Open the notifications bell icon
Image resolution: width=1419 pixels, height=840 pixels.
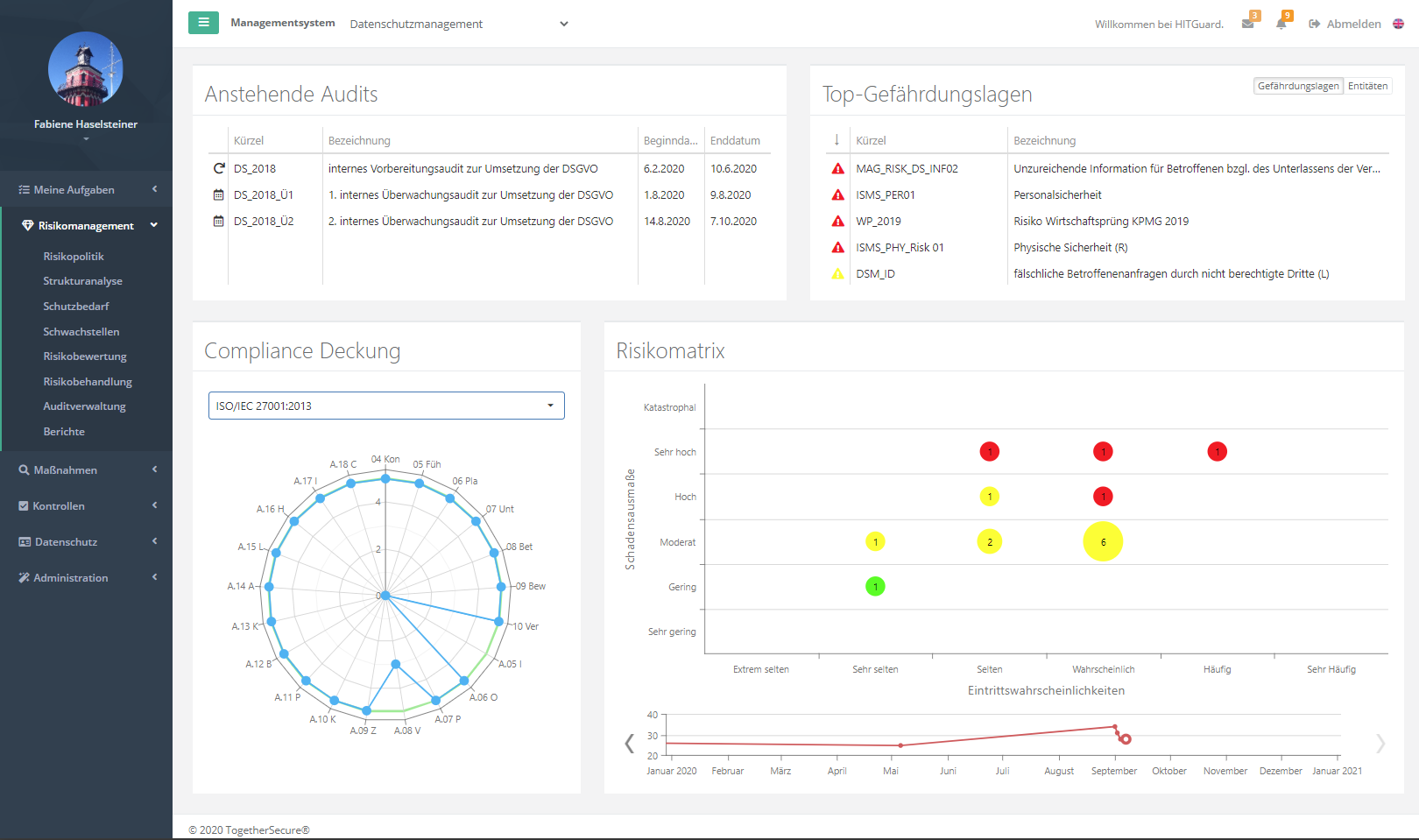pos(1281,24)
